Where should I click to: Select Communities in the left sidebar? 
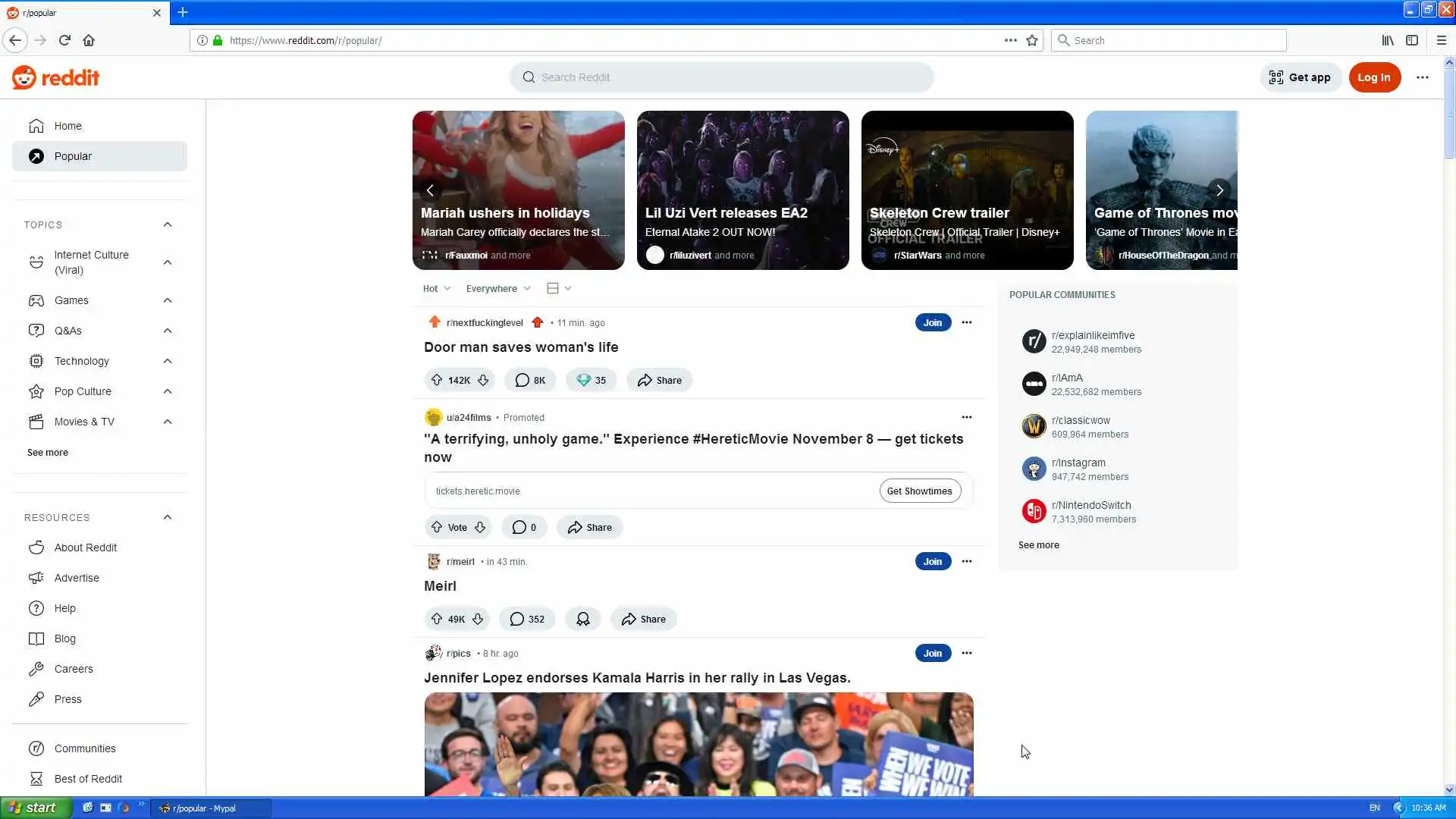(x=84, y=748)
